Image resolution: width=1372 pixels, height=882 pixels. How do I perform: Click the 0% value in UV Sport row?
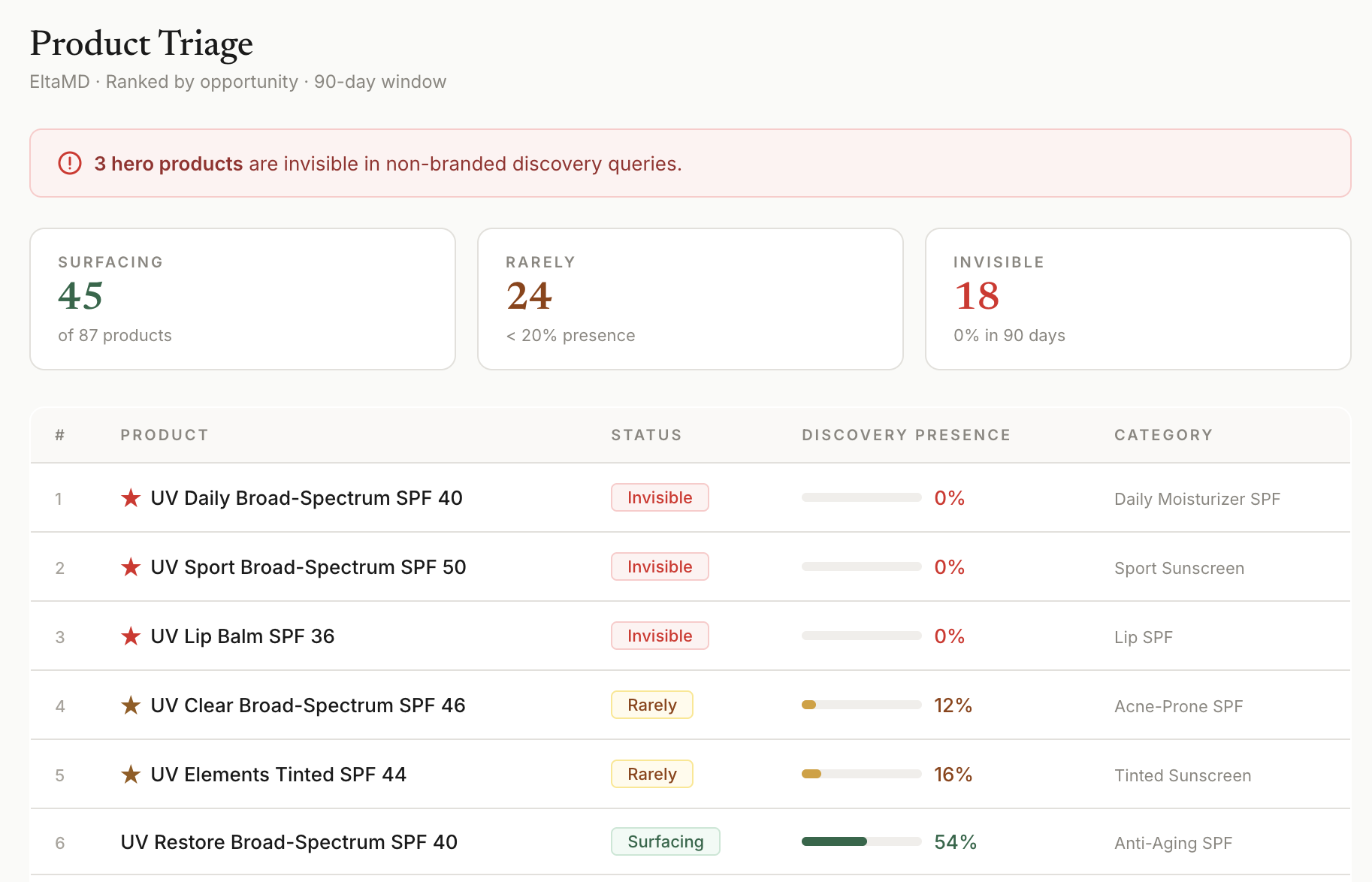click(x=950, y=567)
